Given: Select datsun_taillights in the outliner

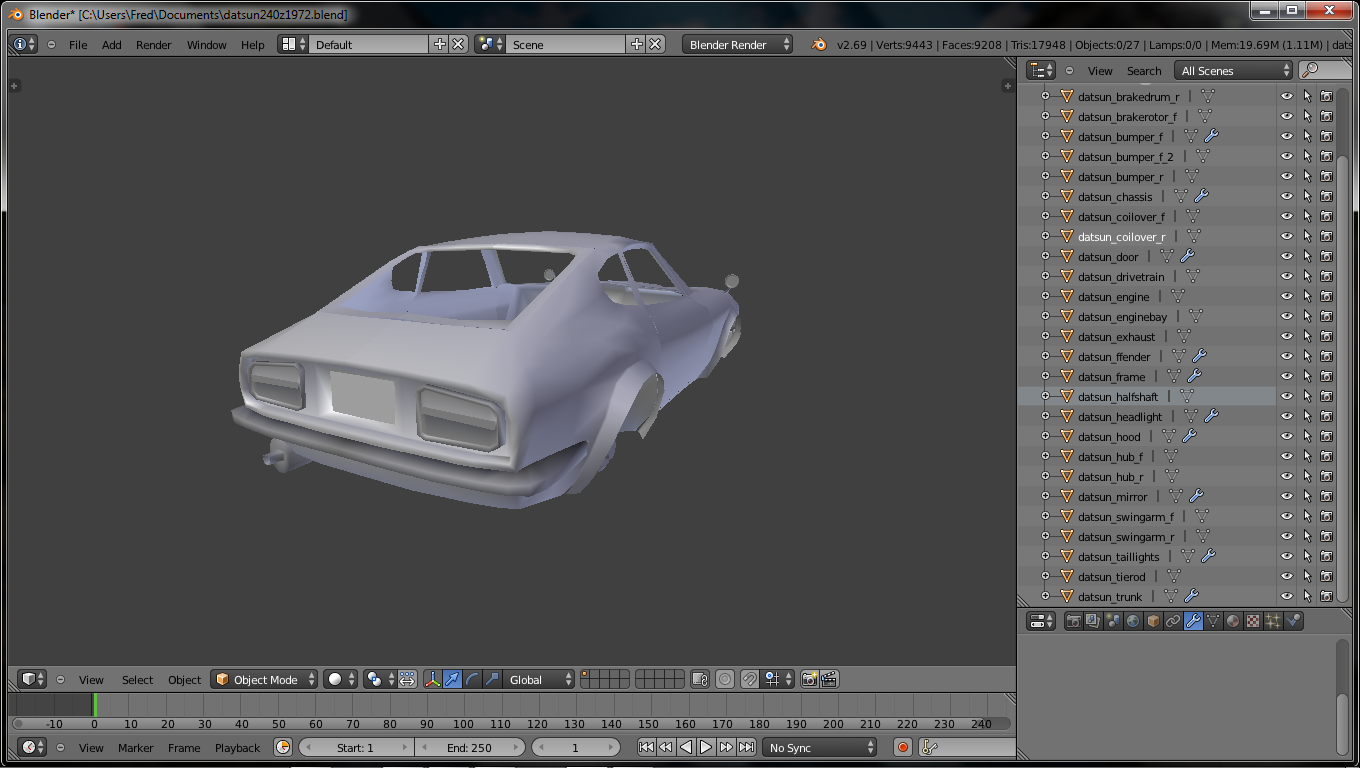Looking at the screenshot, I should click(1118, 557).
